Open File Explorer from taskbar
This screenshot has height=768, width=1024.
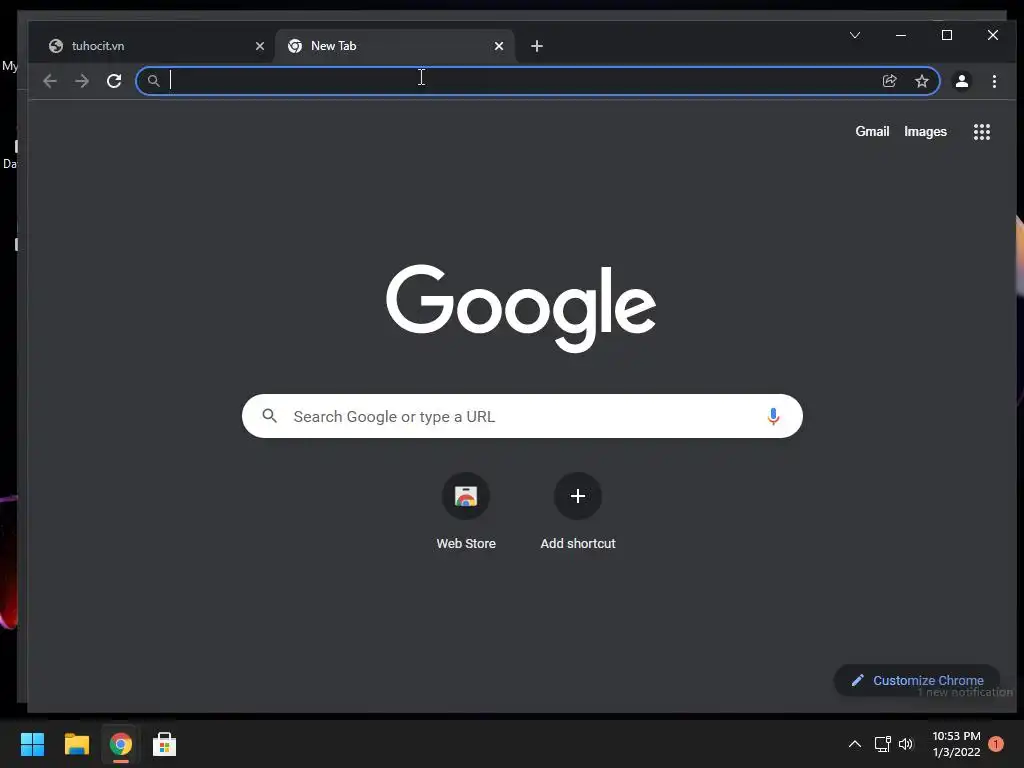tap(76, 744)
